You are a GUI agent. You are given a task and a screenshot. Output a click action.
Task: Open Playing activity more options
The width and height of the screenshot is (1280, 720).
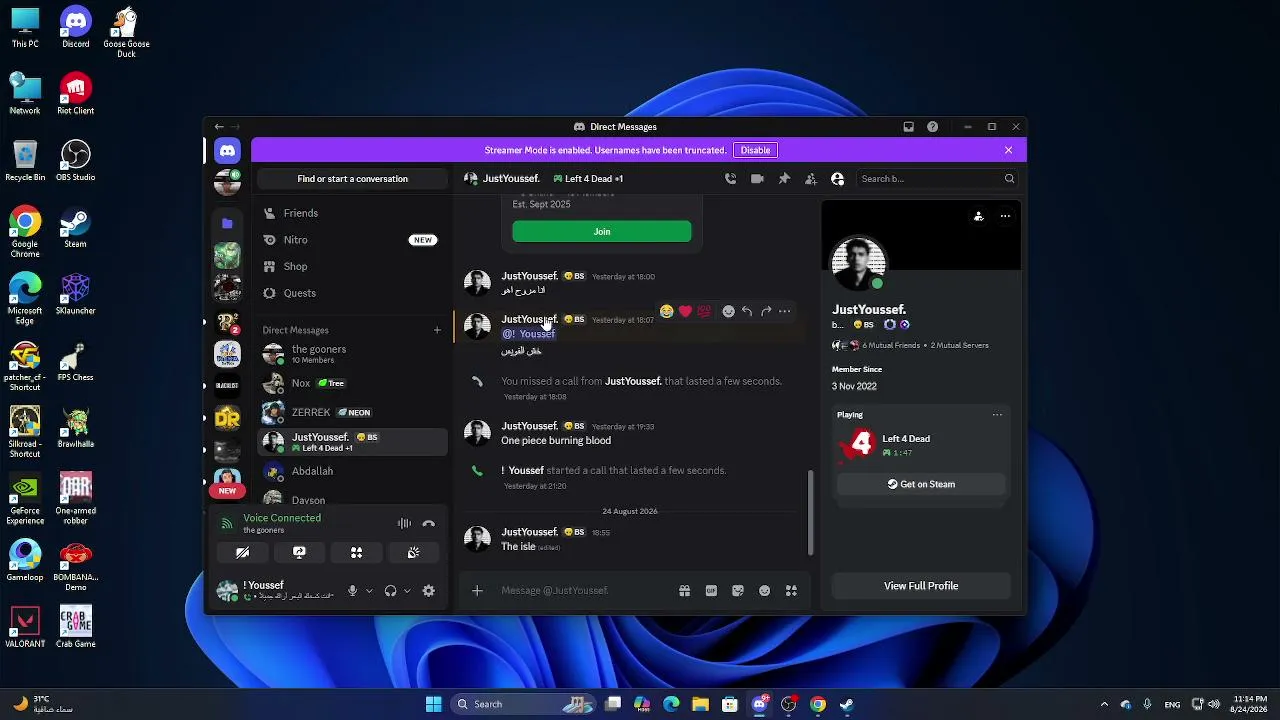(997, 415)
